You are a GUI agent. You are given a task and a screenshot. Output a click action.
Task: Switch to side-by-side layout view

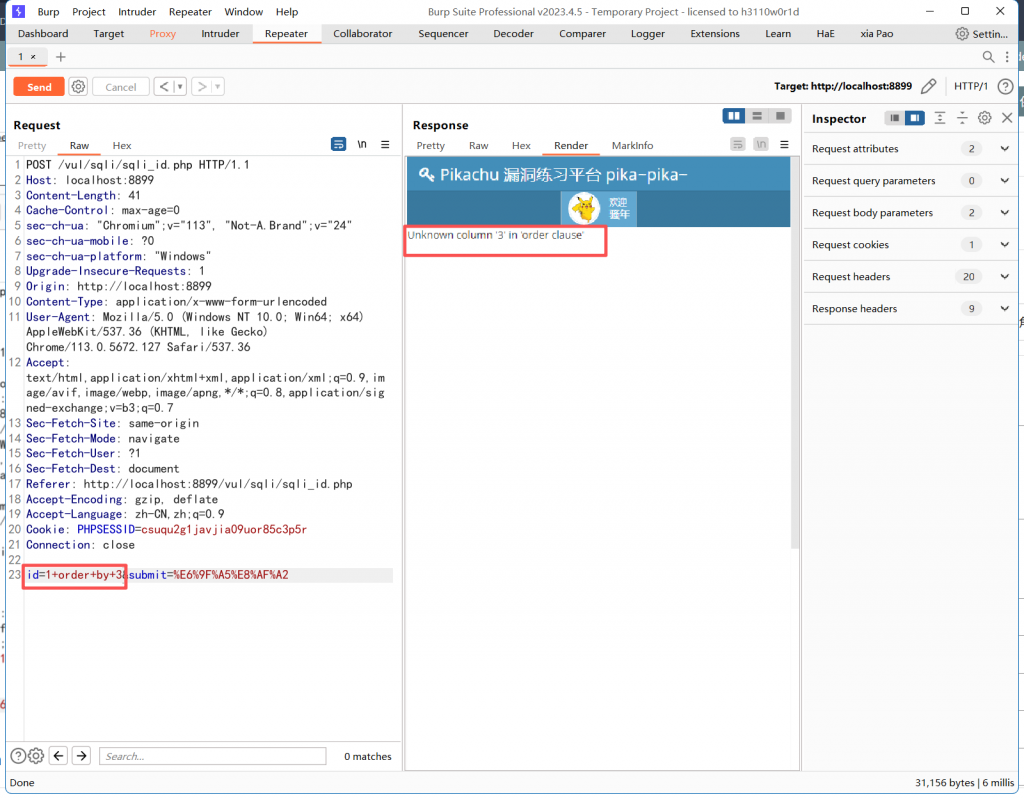pyautogui.click(x=734, y=116)
